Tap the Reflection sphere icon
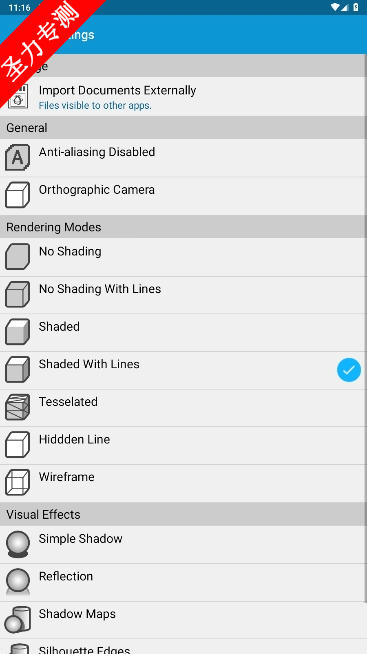Screen dimensions: 367x654 tap(18, 581)
